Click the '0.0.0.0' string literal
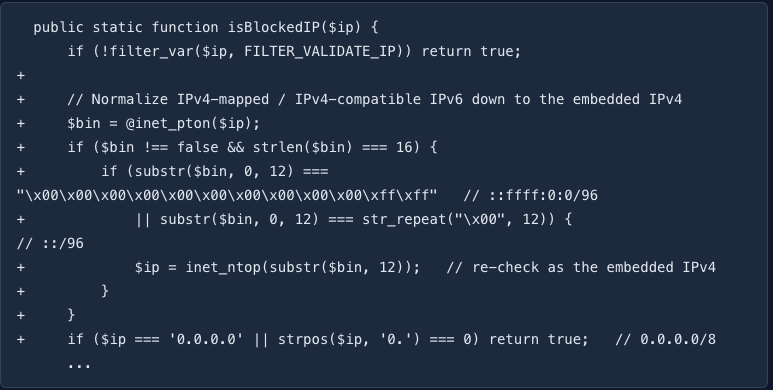 point(206,340)
